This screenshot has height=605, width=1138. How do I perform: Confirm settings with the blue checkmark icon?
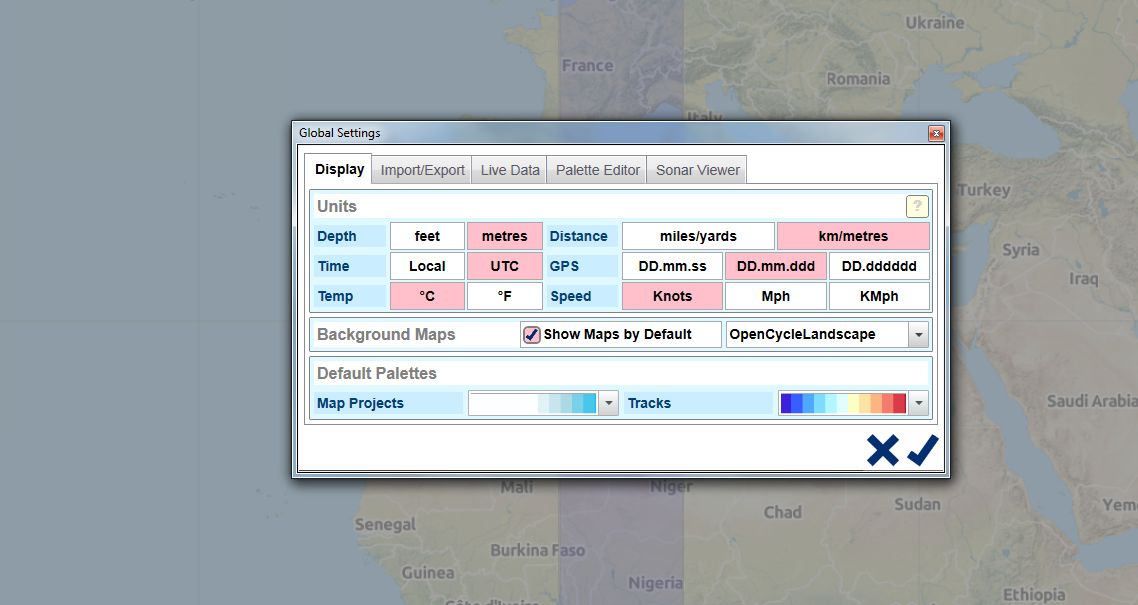point(923,451)
